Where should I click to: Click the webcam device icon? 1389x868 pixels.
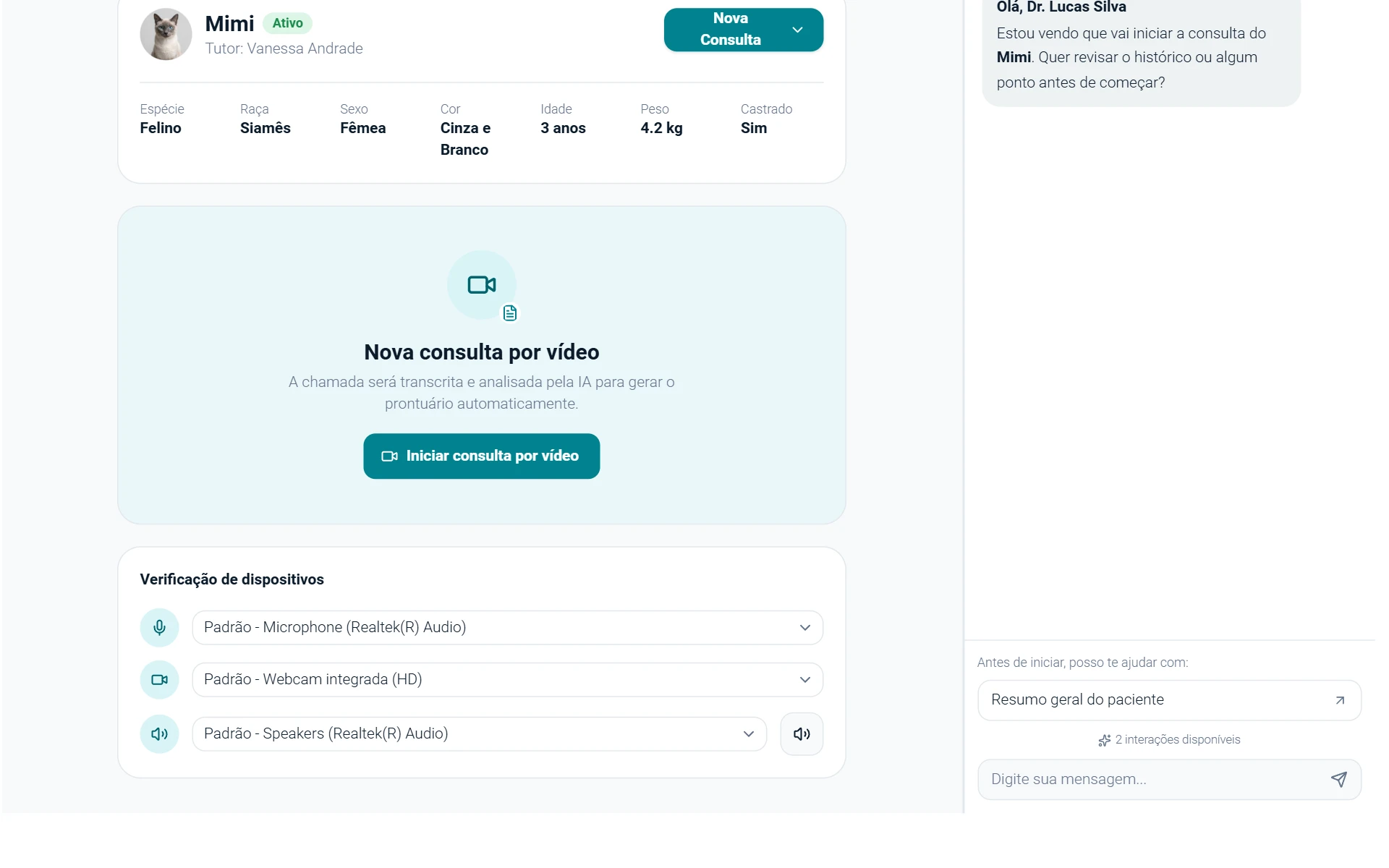(x=159, y=680)
